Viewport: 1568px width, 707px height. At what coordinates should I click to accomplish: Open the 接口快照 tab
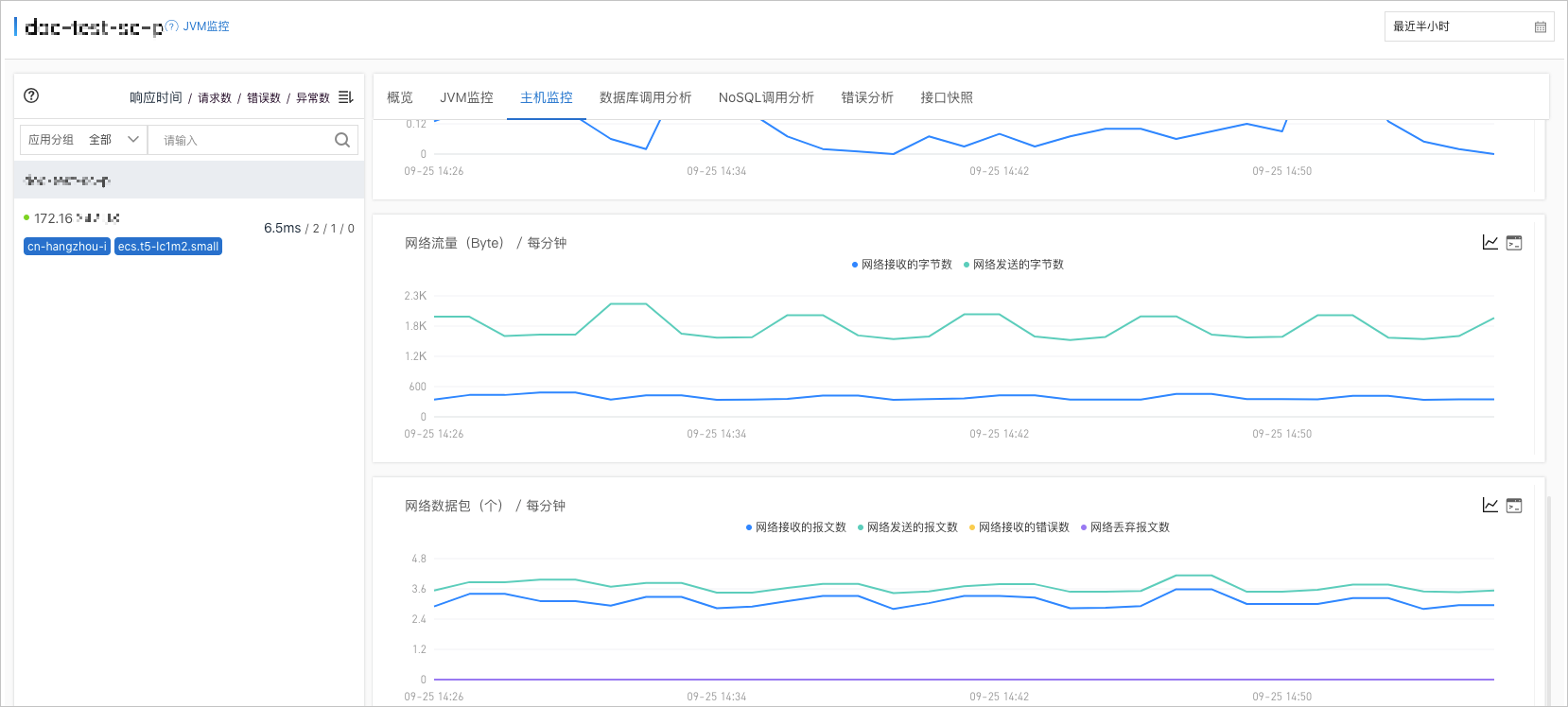coord(947,97)
